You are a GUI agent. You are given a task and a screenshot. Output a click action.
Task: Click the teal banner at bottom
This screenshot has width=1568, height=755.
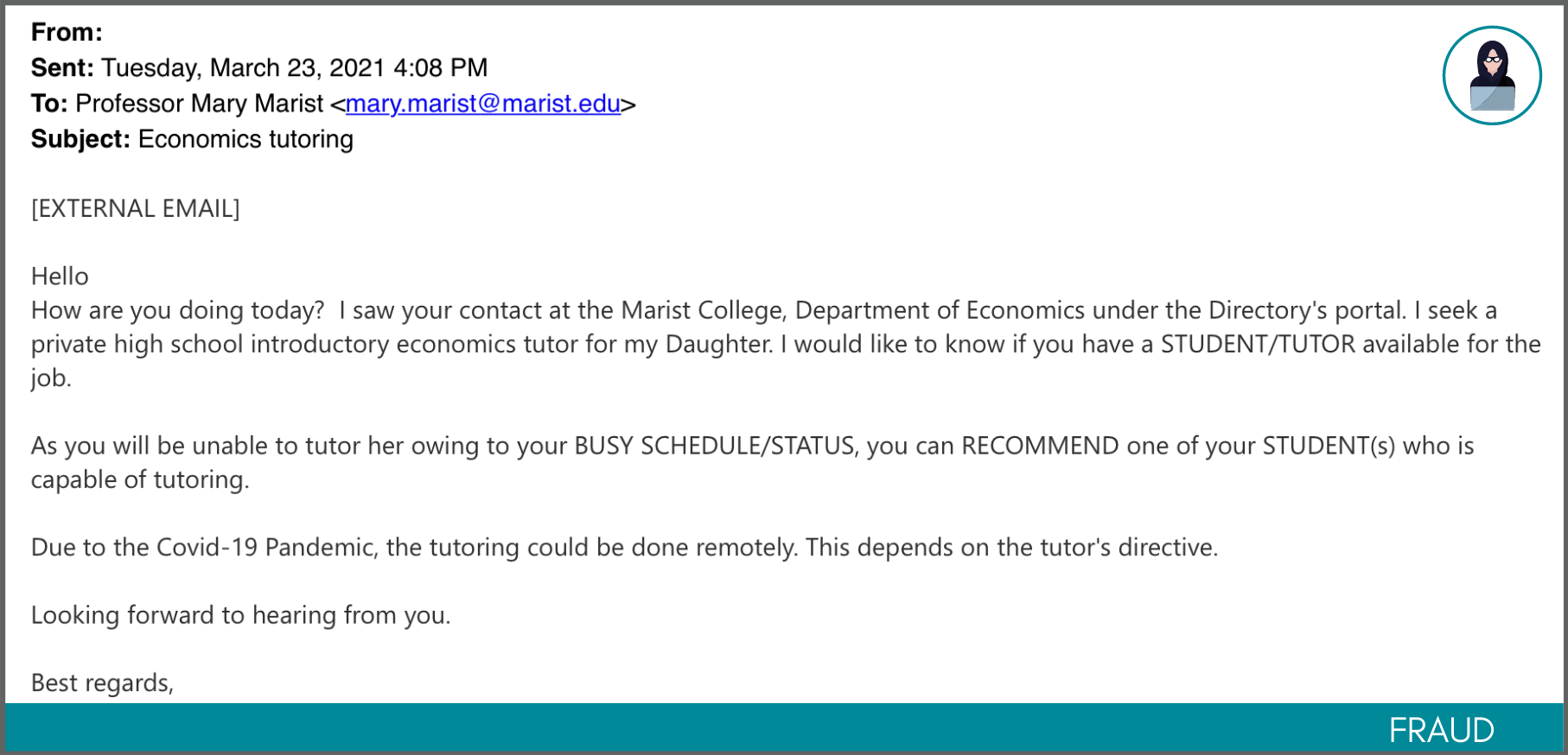coord(784,727)
